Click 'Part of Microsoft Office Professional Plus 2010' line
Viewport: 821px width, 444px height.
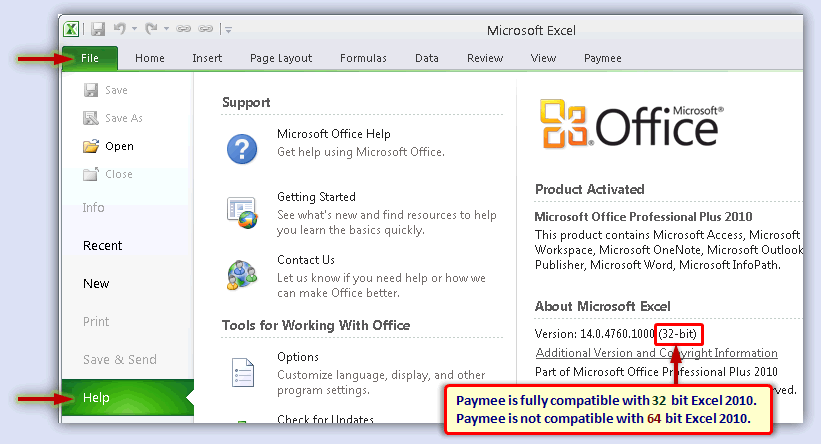(x=656, y=372)
